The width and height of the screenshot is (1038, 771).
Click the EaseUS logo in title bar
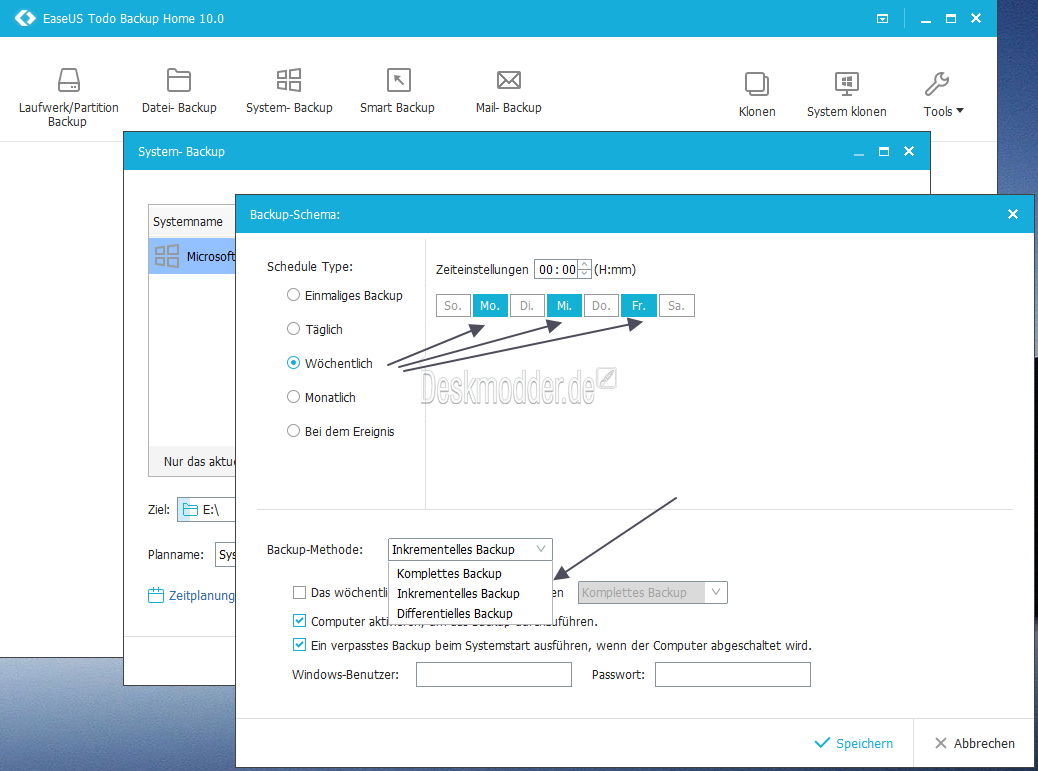point(25,18)
